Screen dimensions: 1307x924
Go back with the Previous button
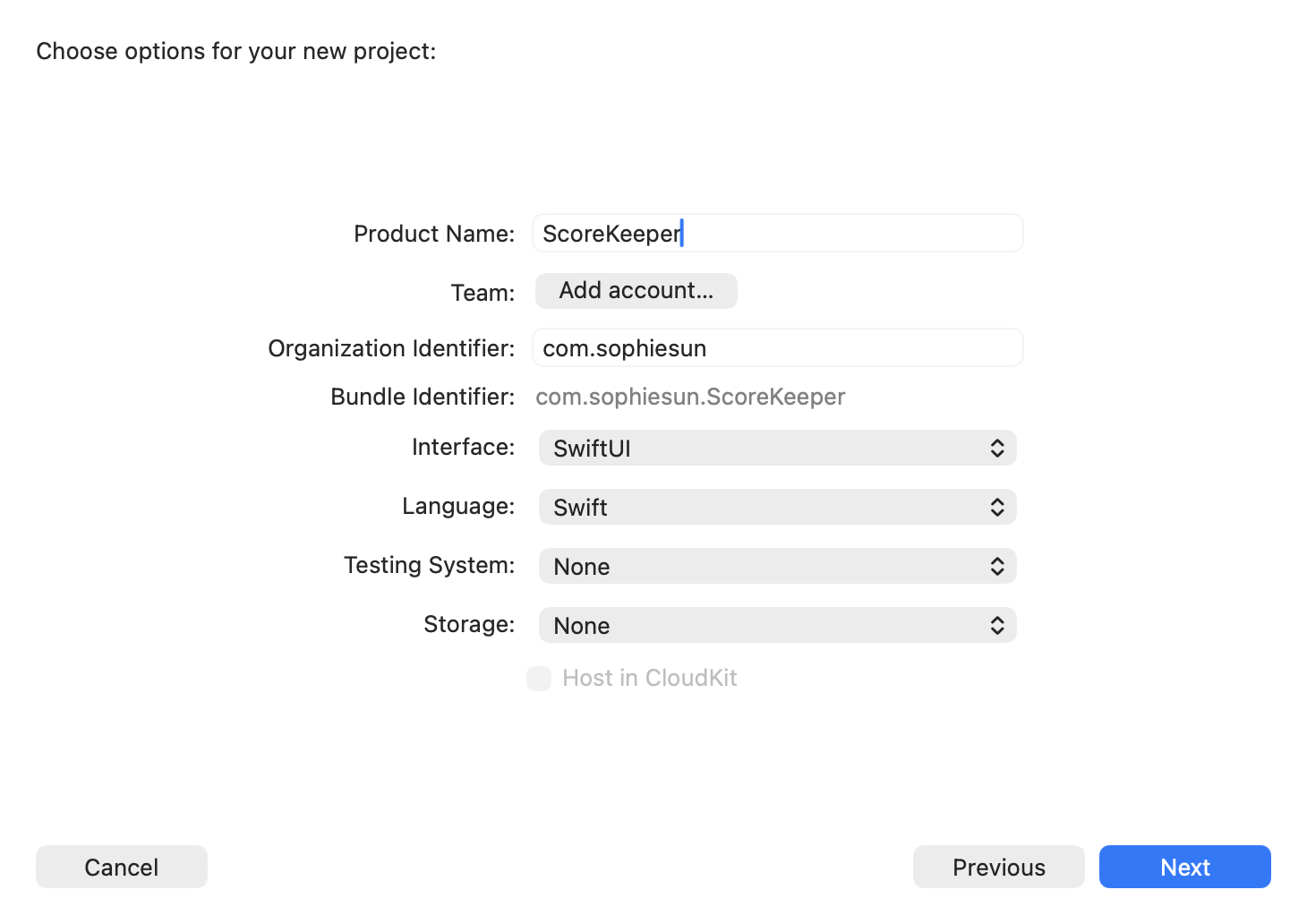point(999,867)
